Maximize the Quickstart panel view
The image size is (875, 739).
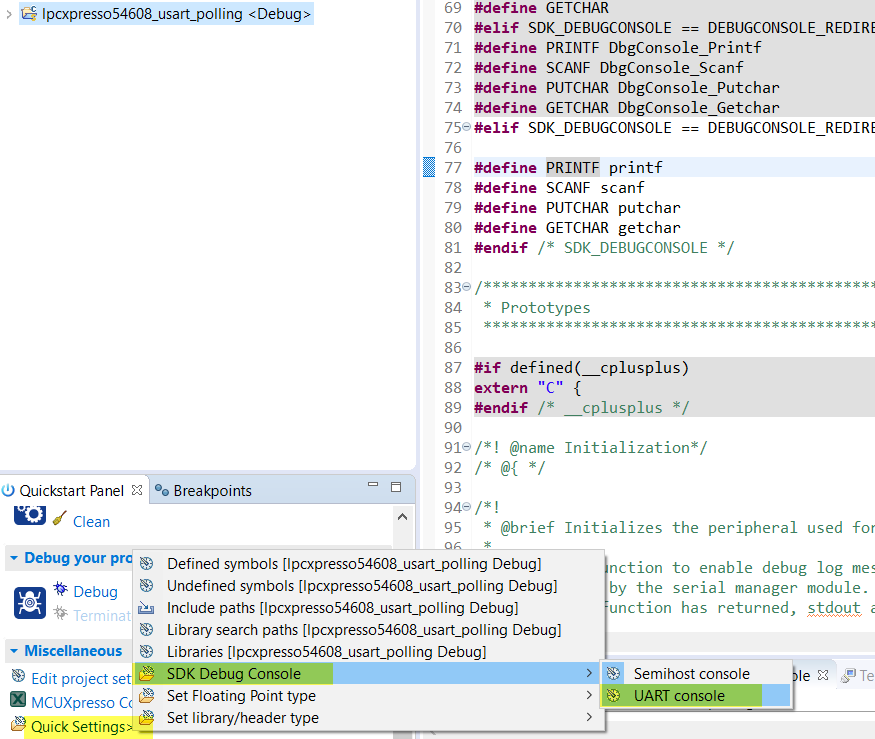point(396,487)
